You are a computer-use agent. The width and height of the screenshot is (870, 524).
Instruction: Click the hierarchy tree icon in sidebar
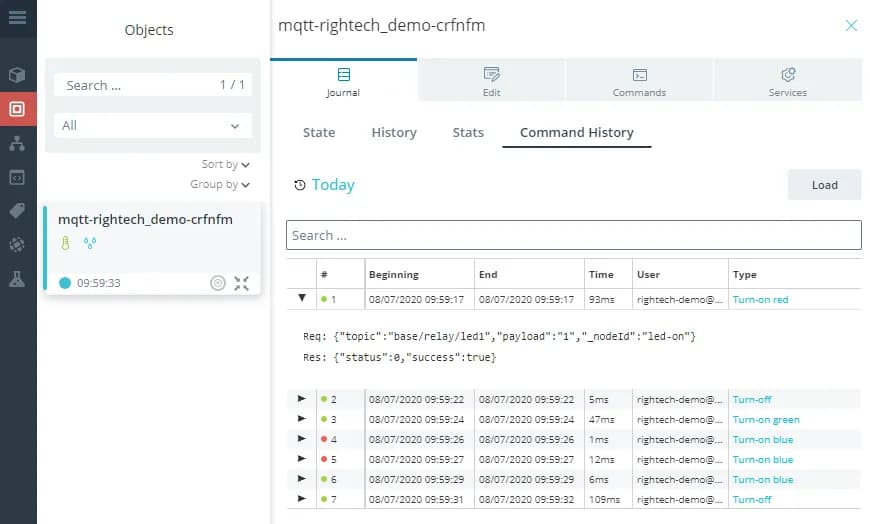click(17, 143)
